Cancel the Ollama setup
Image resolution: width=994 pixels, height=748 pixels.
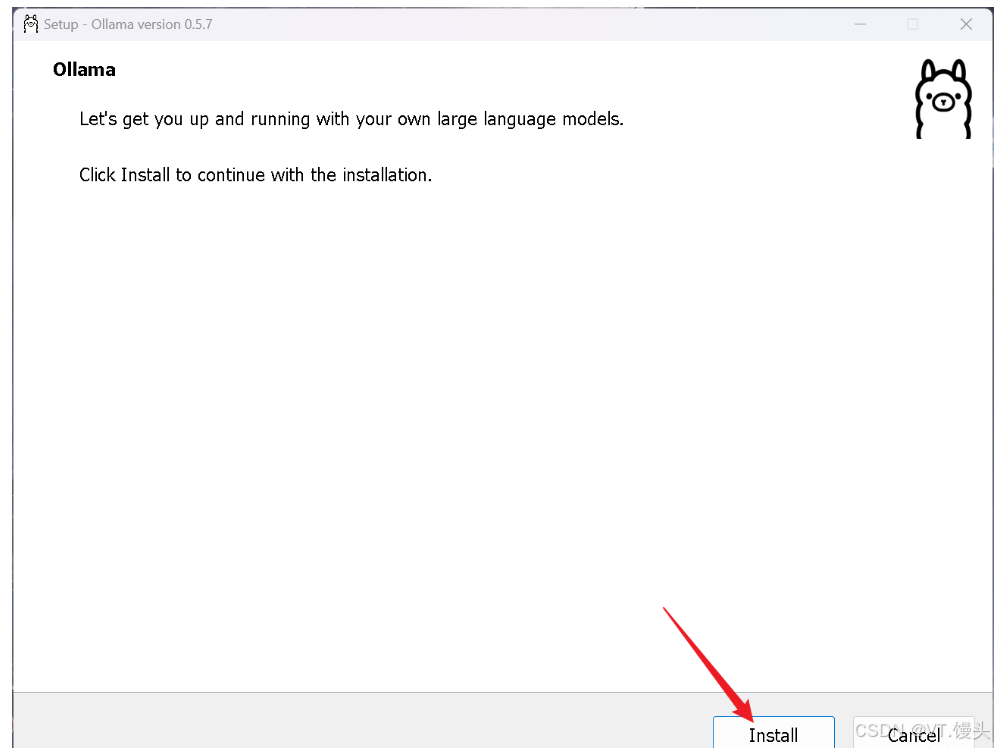tap(913, 733)
